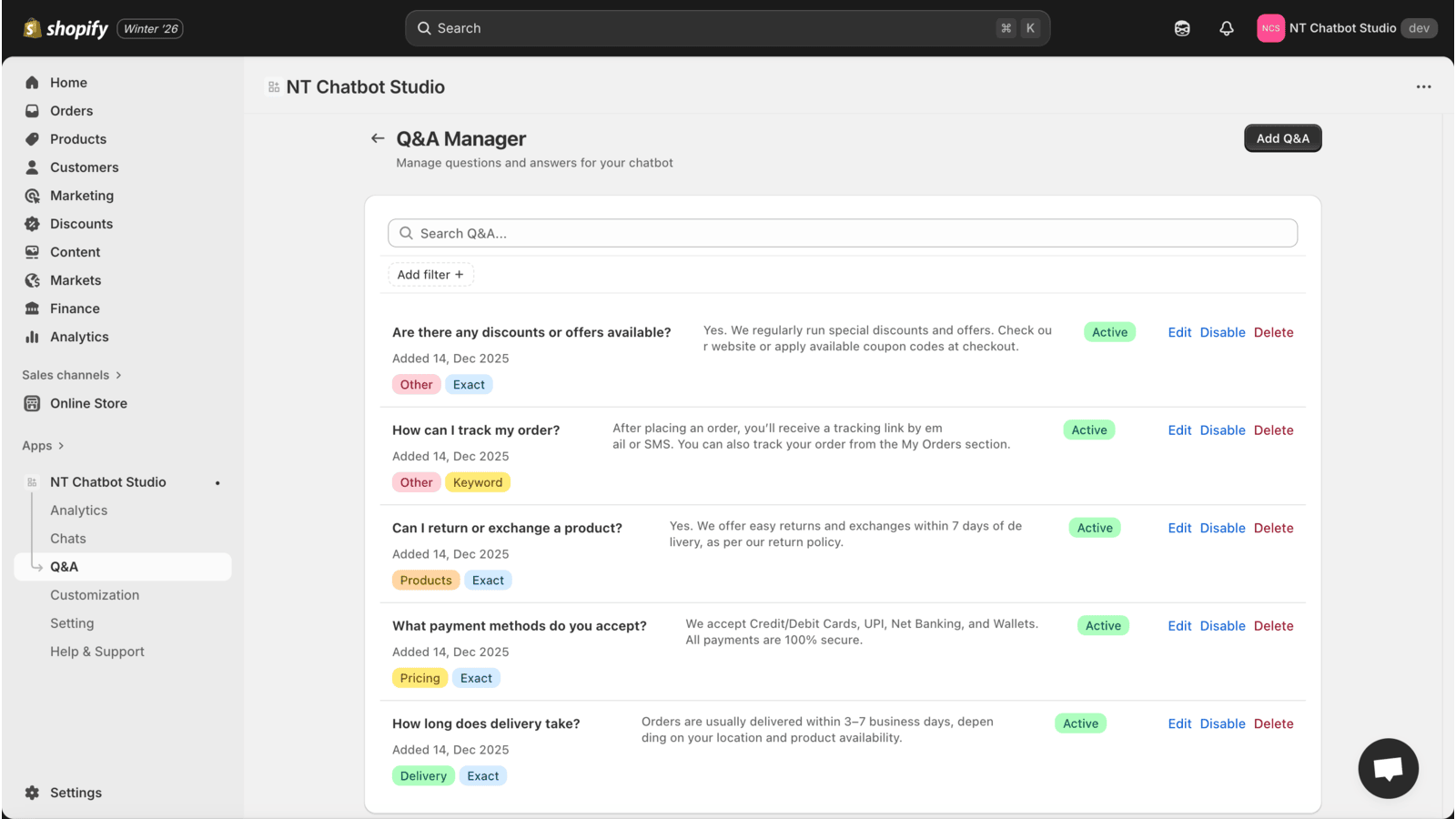Click the Marketing target icon
The image size is (1456, 819).
[33, 196]
